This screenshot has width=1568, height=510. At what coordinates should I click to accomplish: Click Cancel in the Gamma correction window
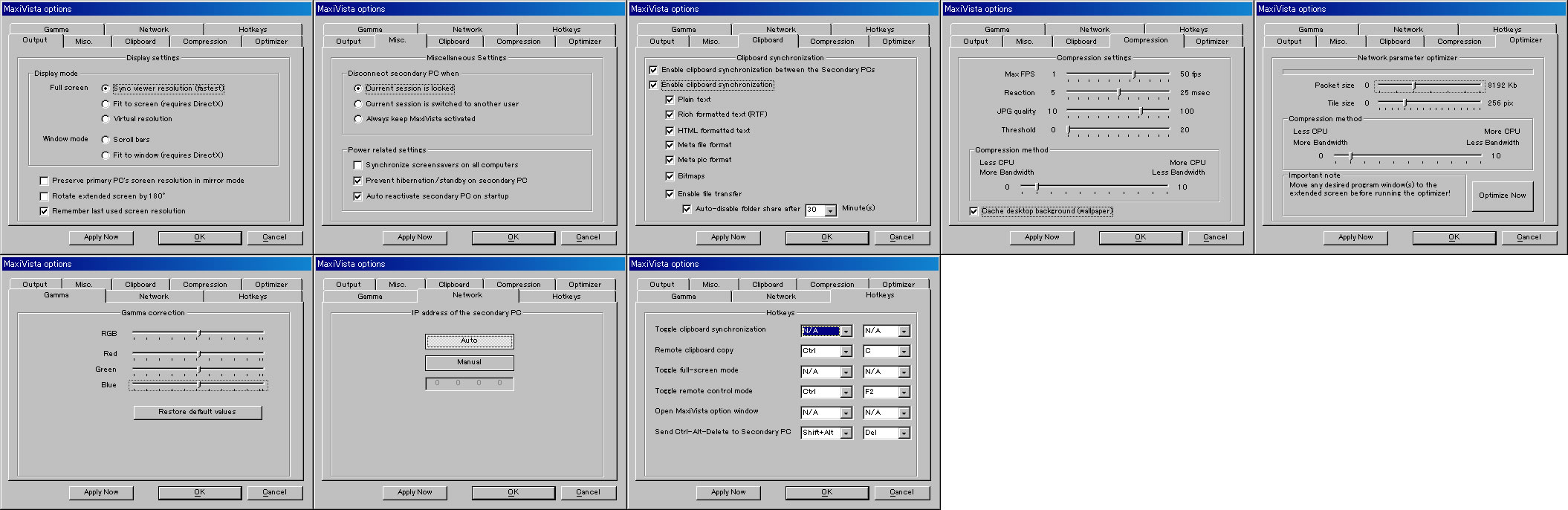pyautogui.click(x=274, y=492)
